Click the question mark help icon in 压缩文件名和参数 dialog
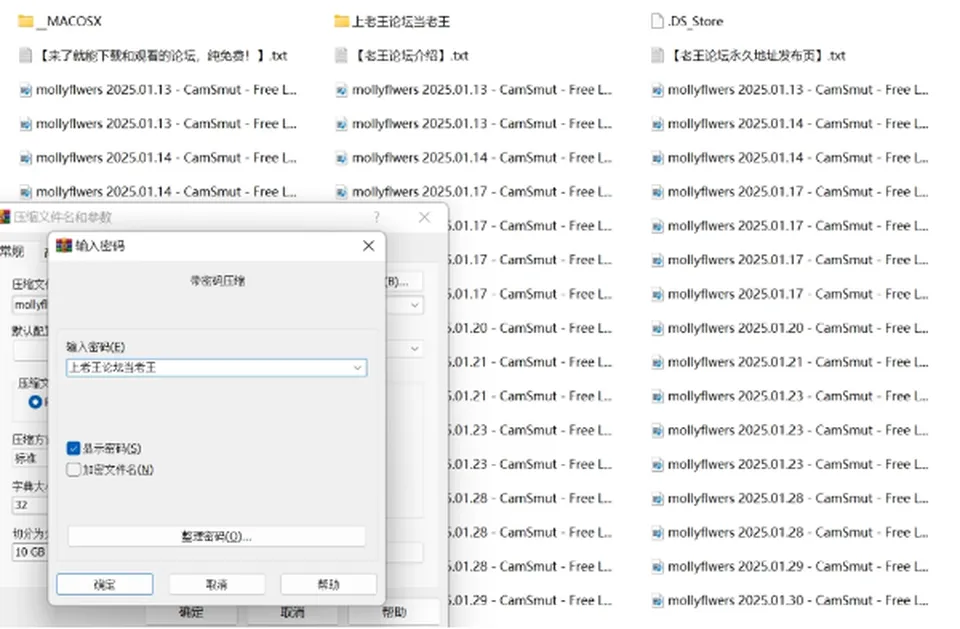 tap(377, 217)
